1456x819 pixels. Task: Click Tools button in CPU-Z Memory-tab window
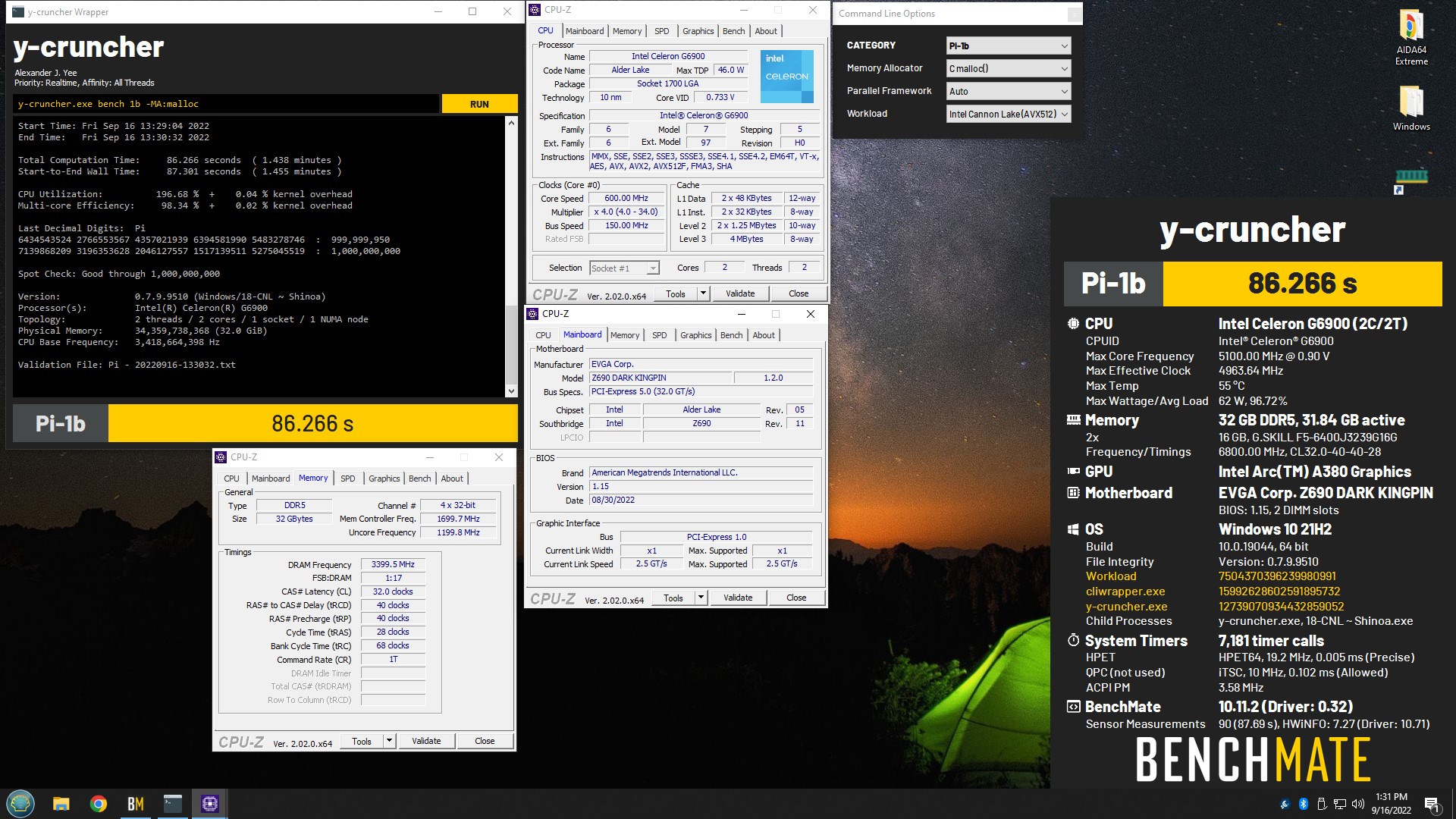click(362, 741)
